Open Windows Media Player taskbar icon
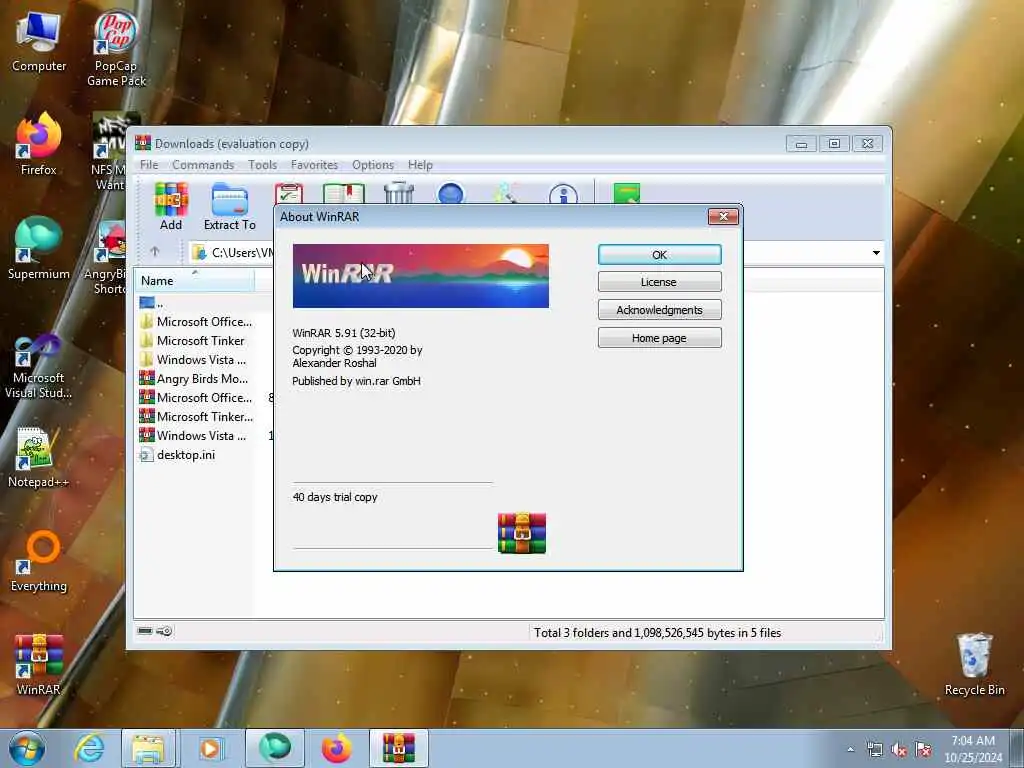Viewport: 1024px width, 768px height. [210, 748]
